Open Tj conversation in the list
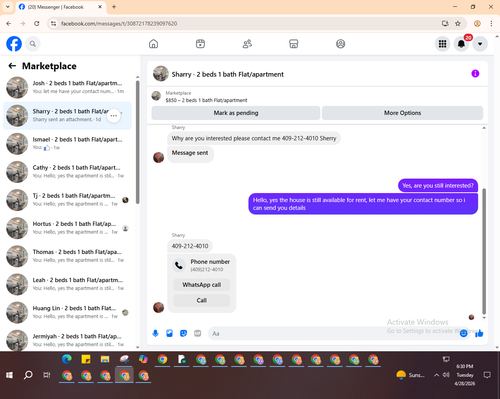The height and width of the screenshot is (399, 500). [67, 200]
